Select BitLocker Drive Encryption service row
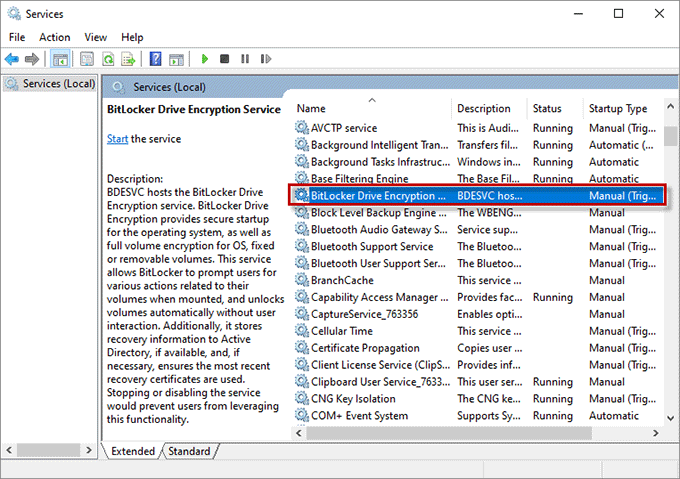Viewport: 680px width, 479px height. click(x=477, y=196)
